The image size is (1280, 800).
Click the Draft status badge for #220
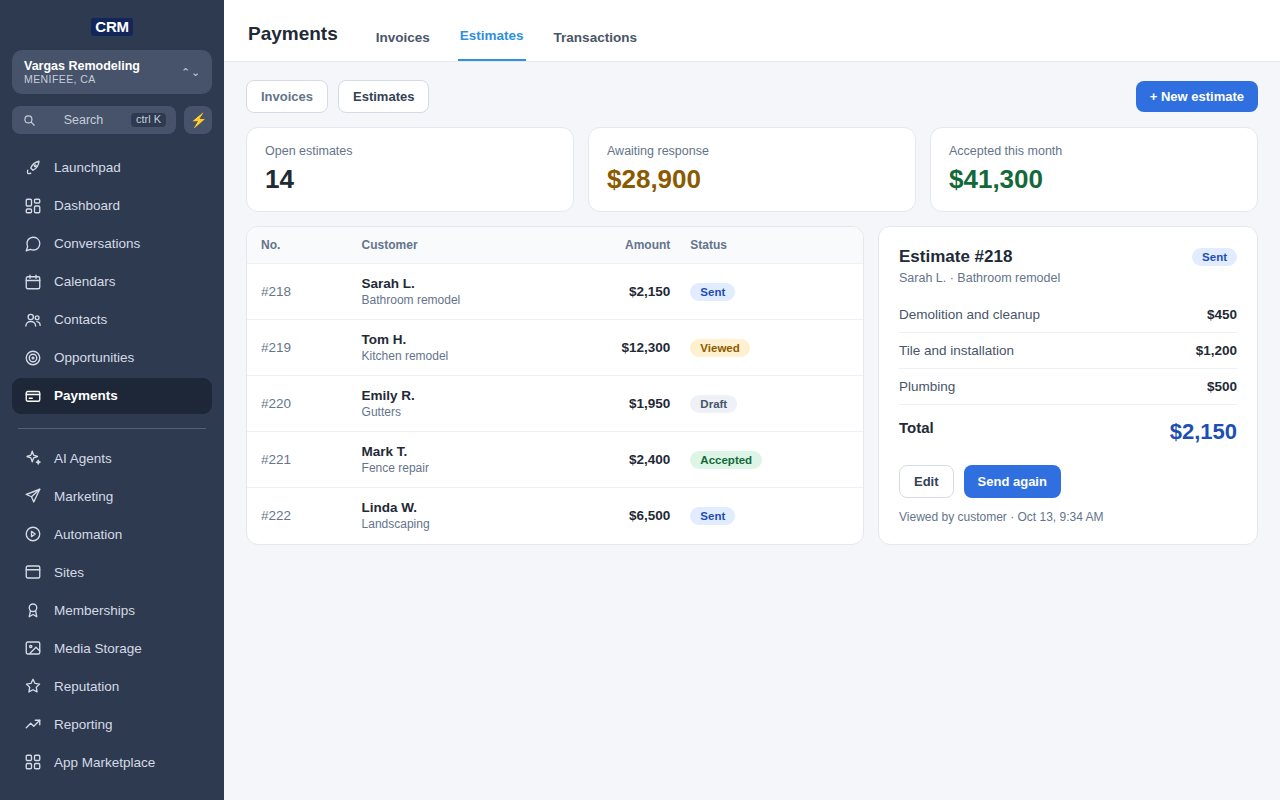click(x=713, y=404)
